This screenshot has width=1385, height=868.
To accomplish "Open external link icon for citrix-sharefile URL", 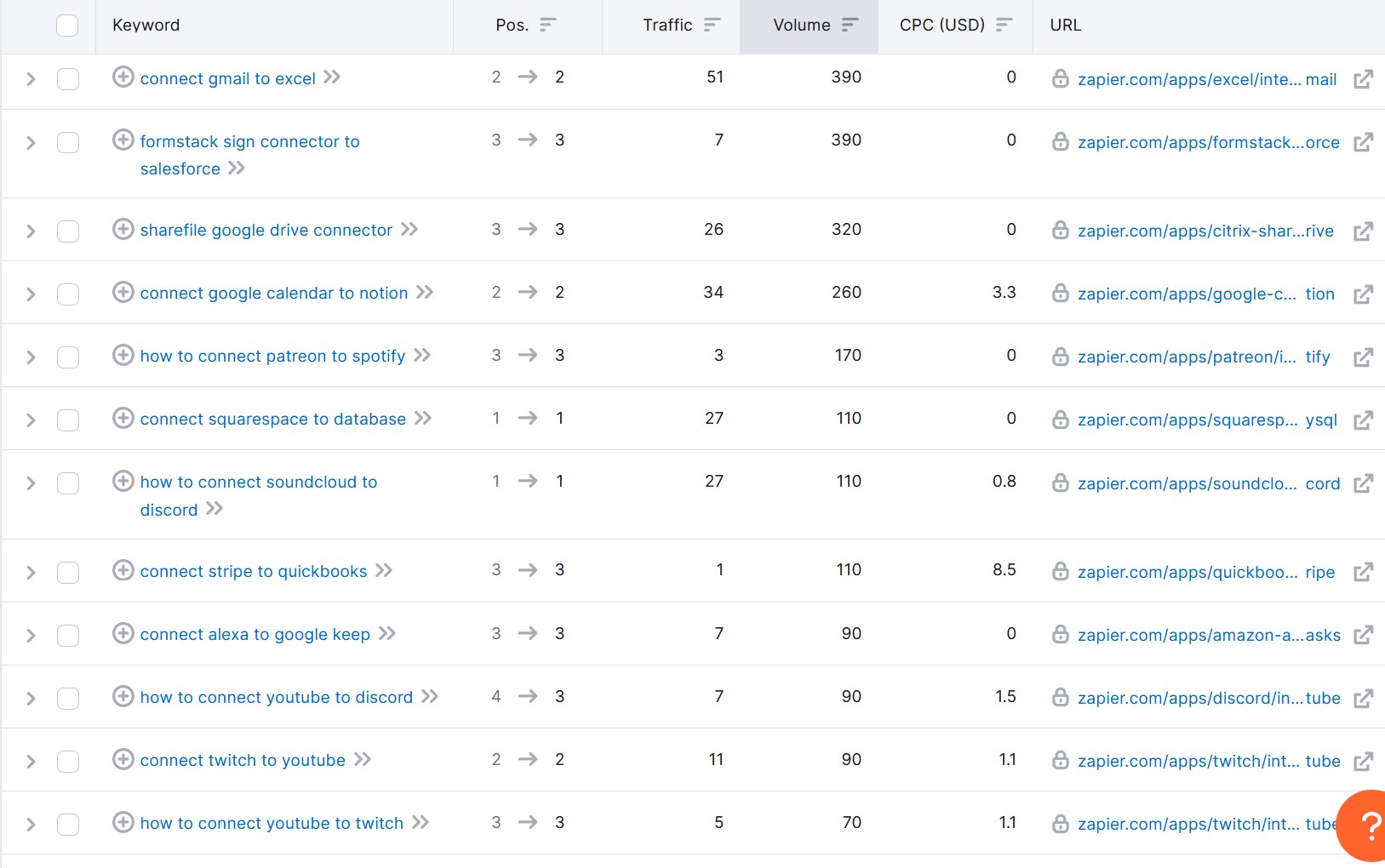I will (x=1363, y=231).
